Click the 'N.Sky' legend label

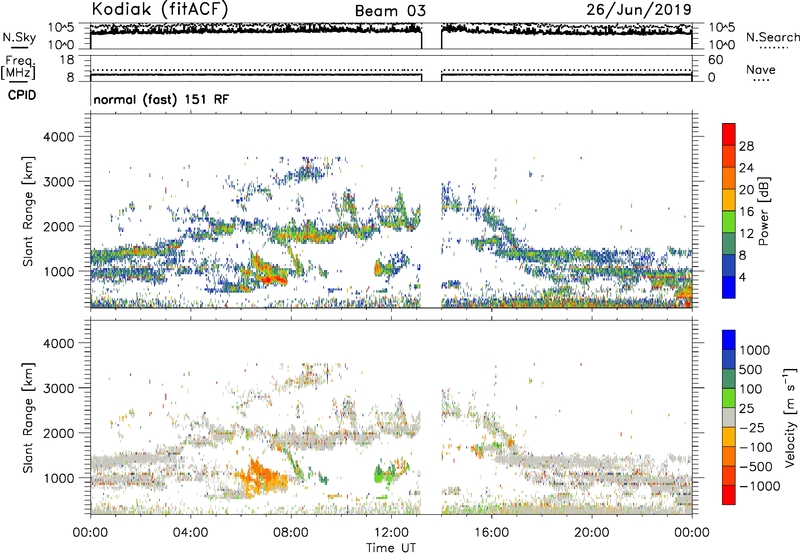[x=19, y=37]
